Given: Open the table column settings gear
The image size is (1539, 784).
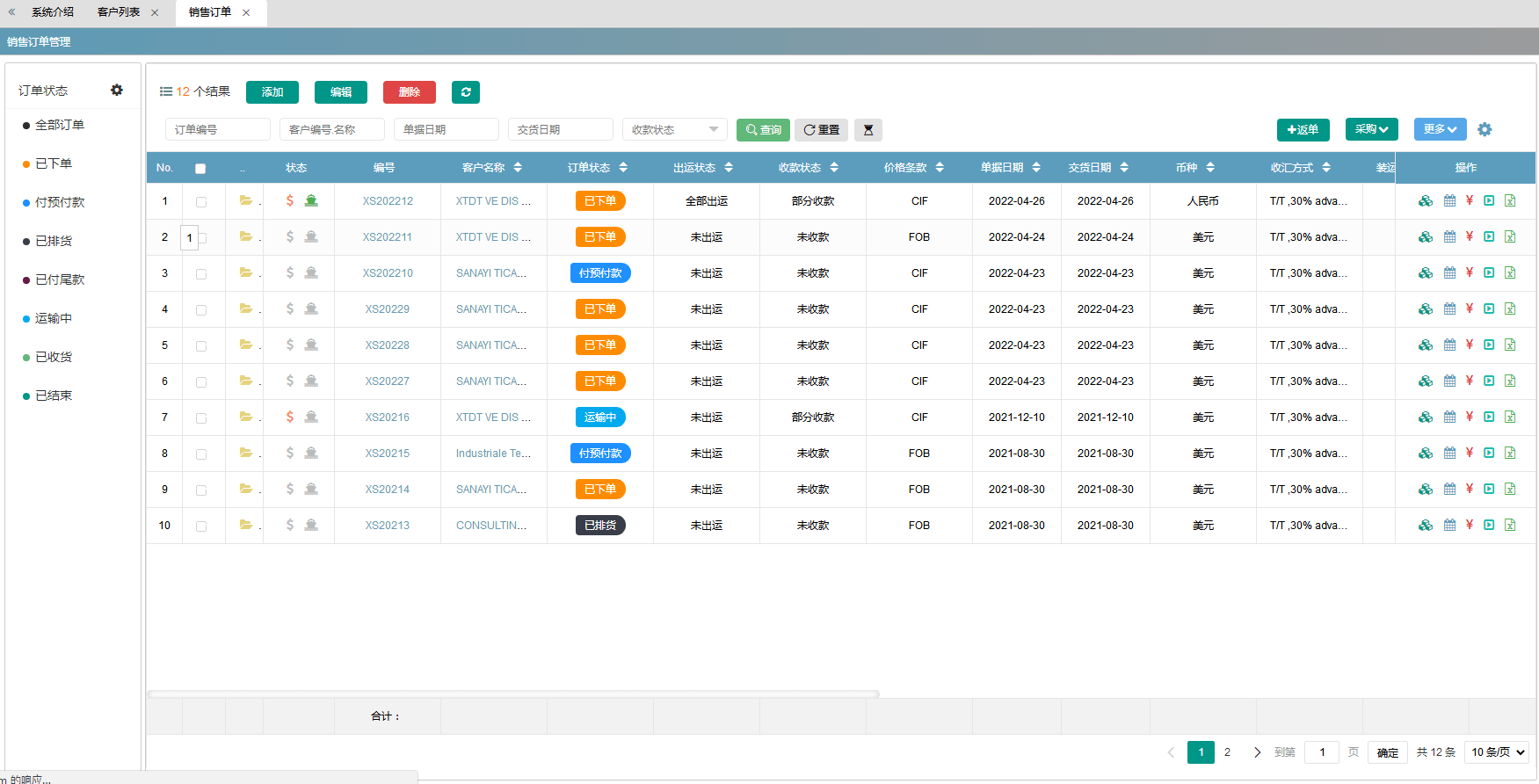Looking at the screenshot, I should pos(1485,129).
